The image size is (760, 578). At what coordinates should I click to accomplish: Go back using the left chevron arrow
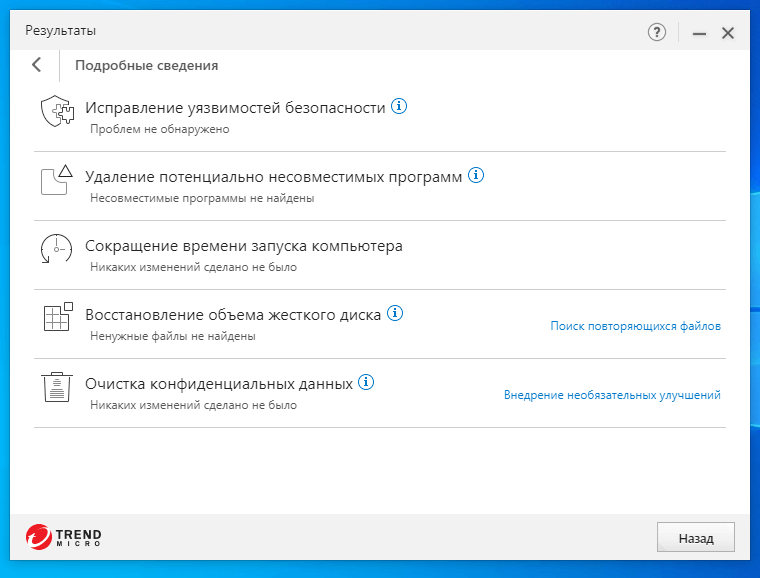coord(37,65)
